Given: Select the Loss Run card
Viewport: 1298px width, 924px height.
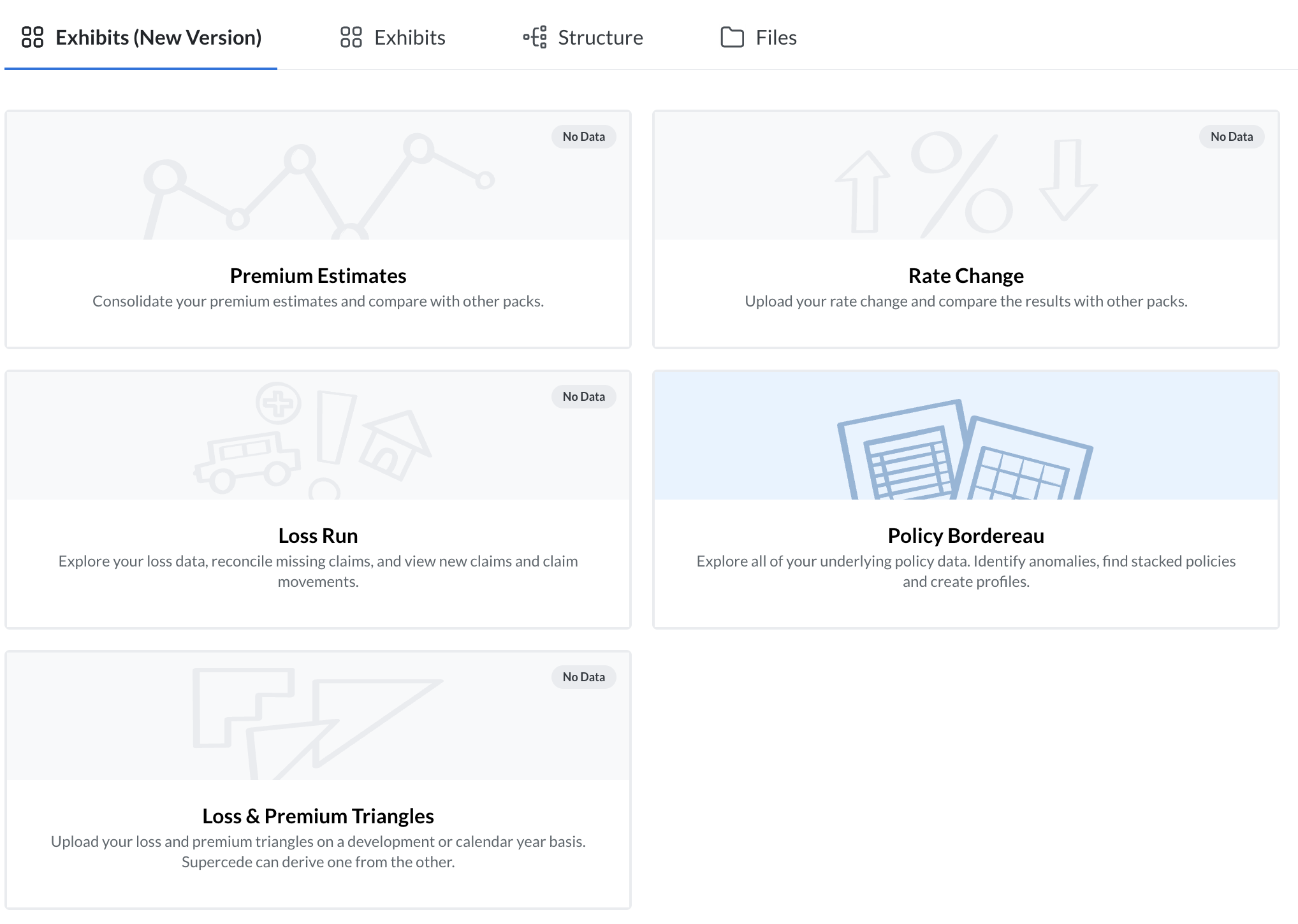Looking at the screenshot, I should (x=317, y=535).
